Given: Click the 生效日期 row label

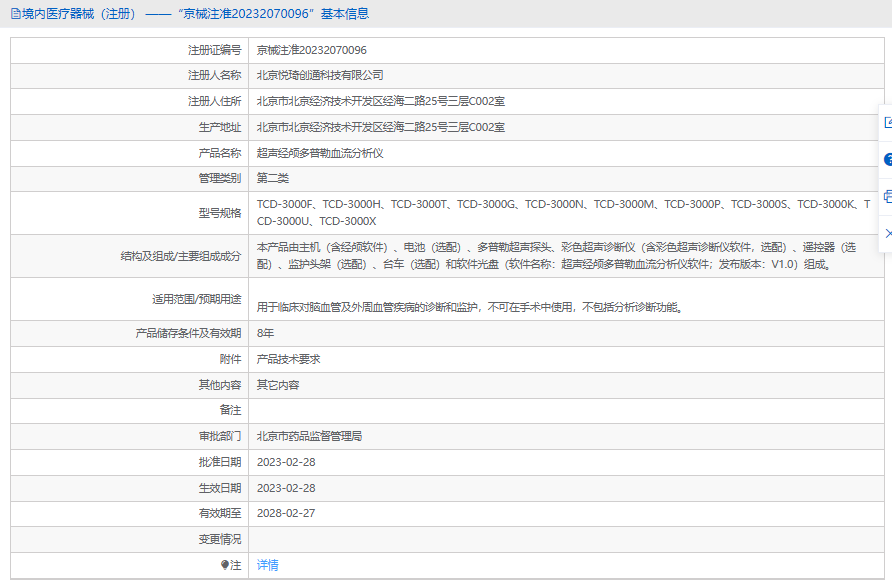Looking at the screenshot, I should [x=220, y=488].
